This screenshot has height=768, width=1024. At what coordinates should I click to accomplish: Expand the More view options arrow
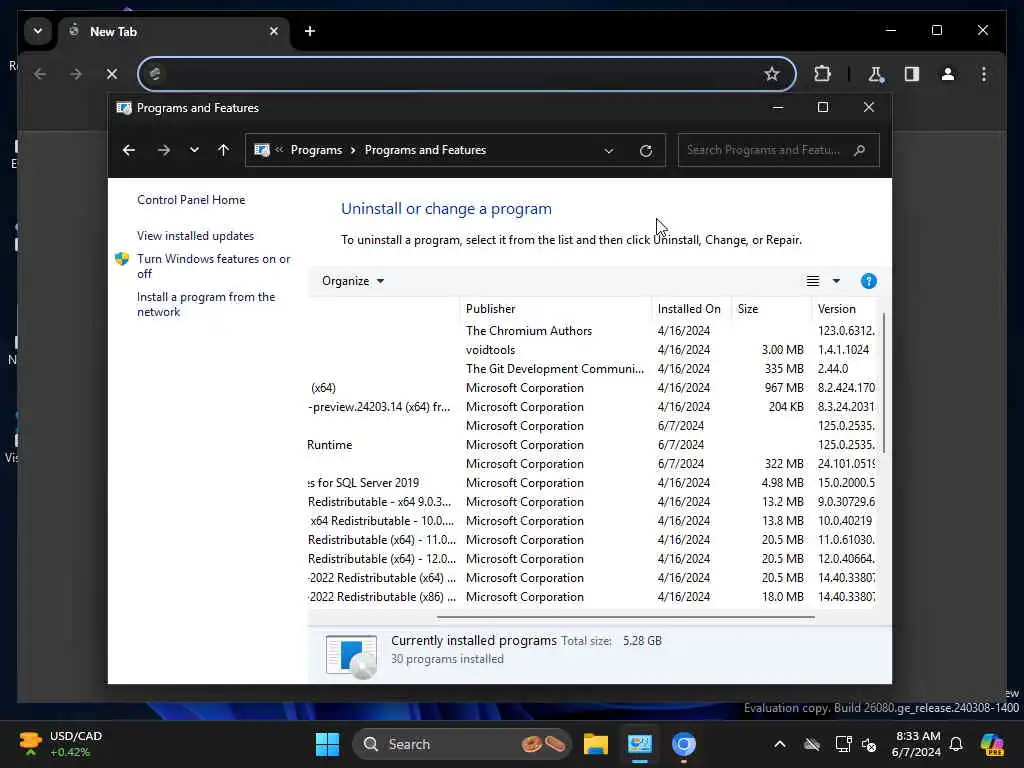click(x=836, y=281)
